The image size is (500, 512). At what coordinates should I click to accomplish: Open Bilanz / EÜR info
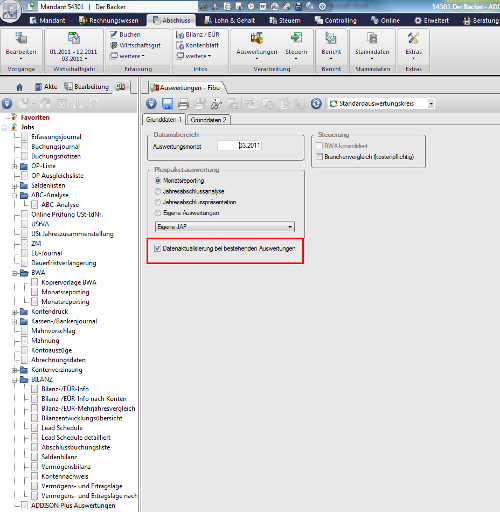198,34
